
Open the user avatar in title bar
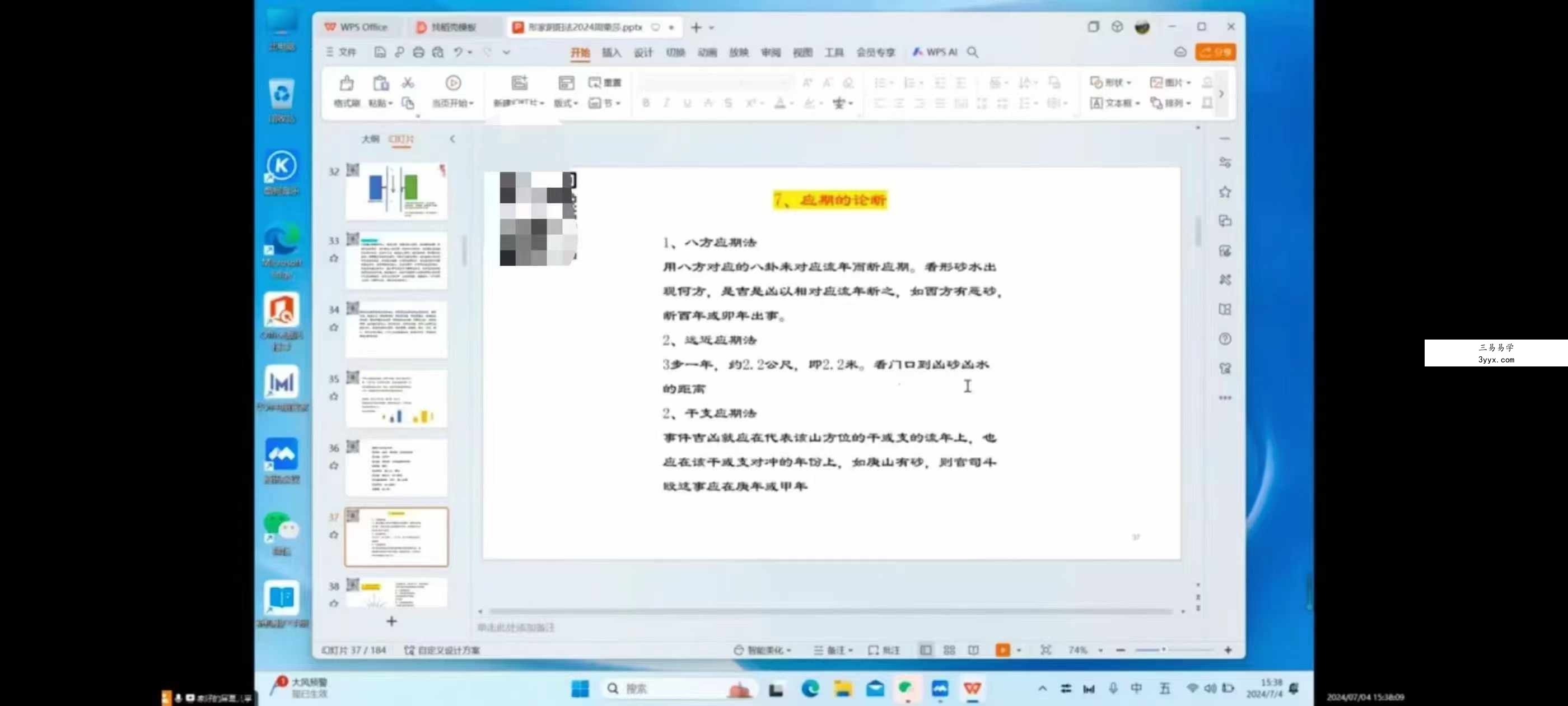(x=1142, y=27)
